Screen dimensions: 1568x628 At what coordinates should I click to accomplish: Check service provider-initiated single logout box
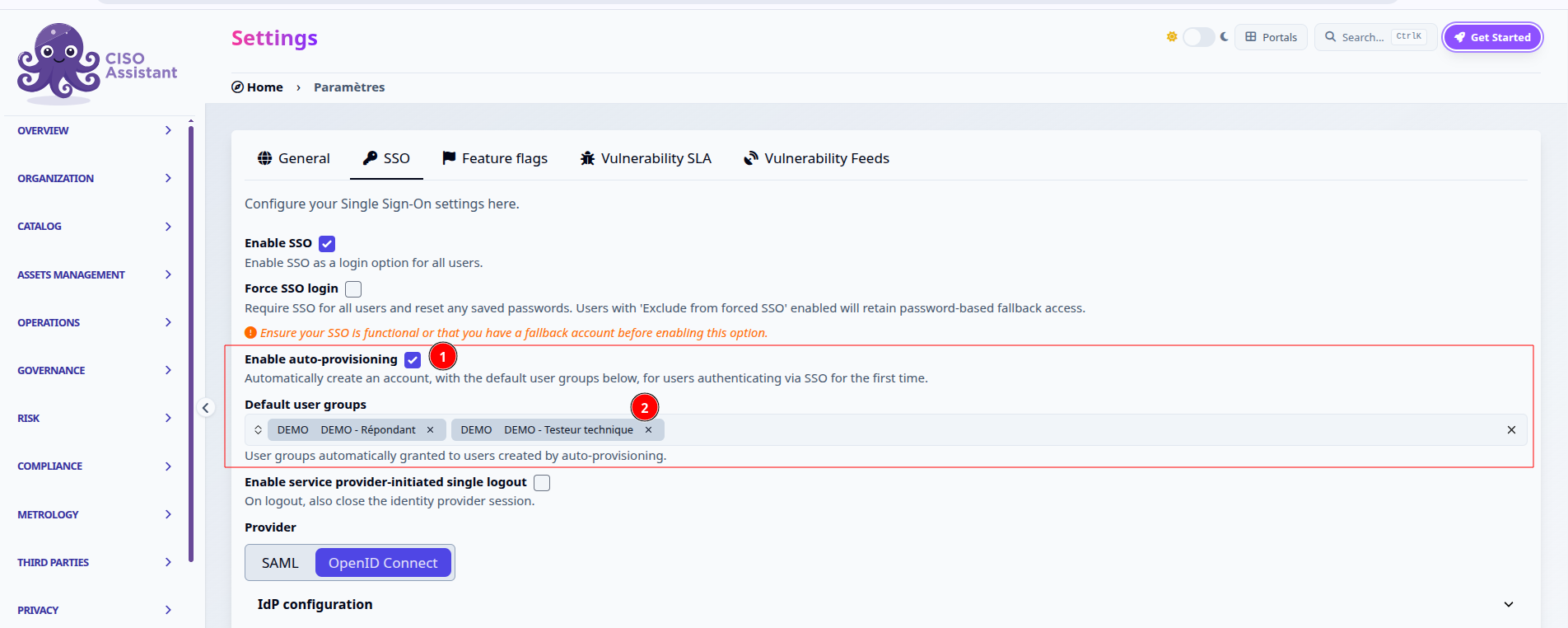542,483
